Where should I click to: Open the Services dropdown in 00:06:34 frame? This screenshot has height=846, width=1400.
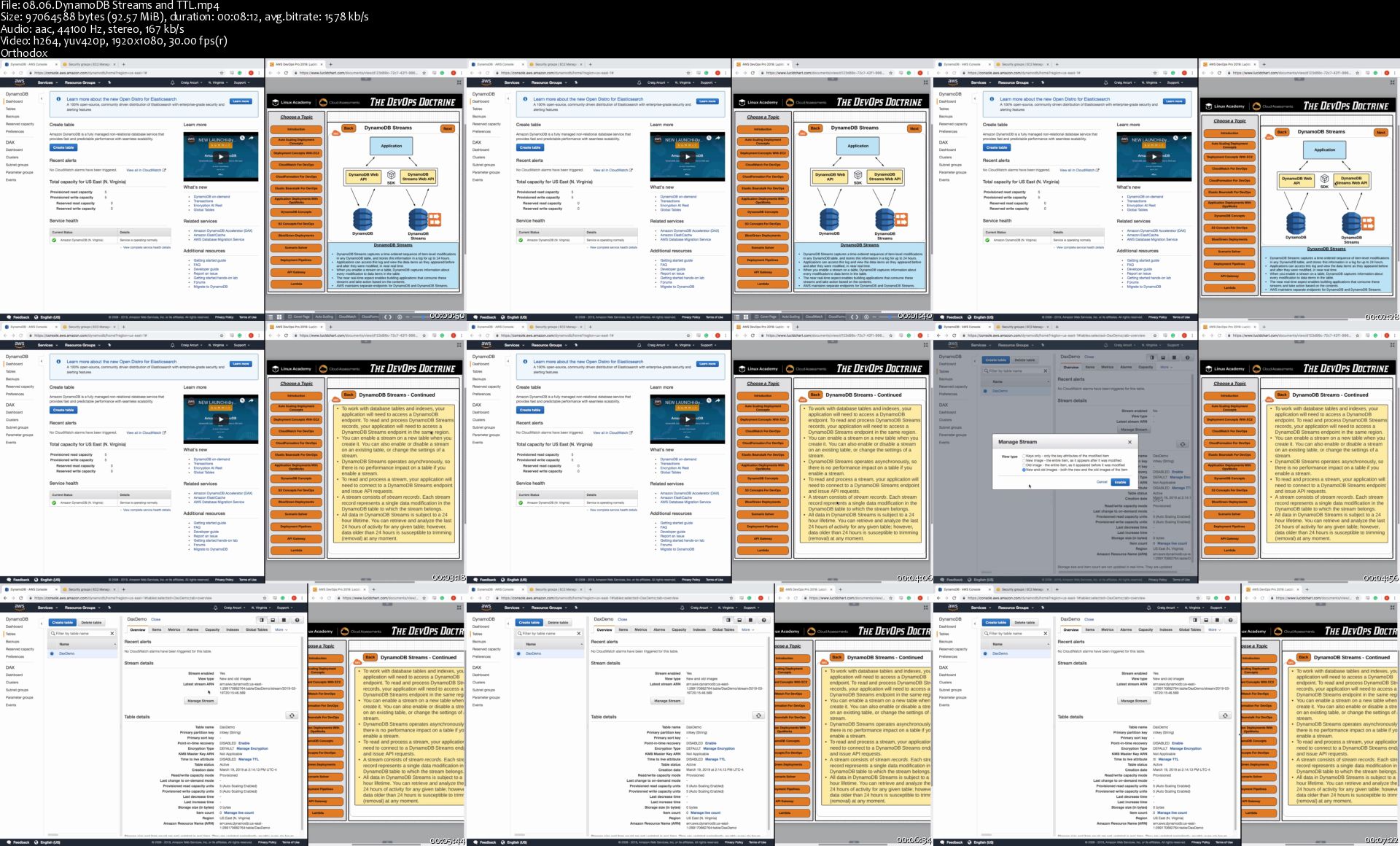click(513, 608)
